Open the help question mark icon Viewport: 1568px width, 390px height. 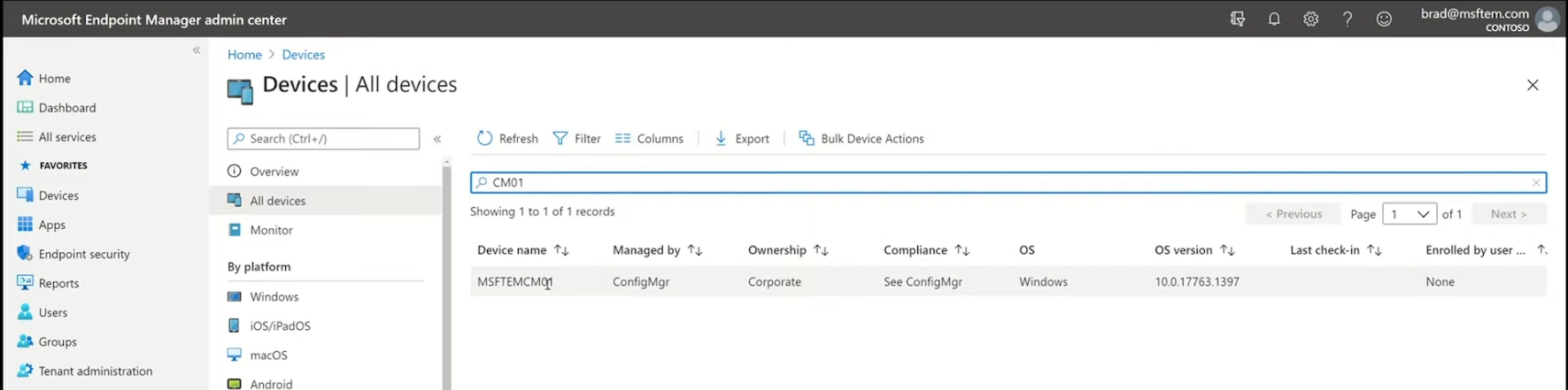(x=1348, y=19)
